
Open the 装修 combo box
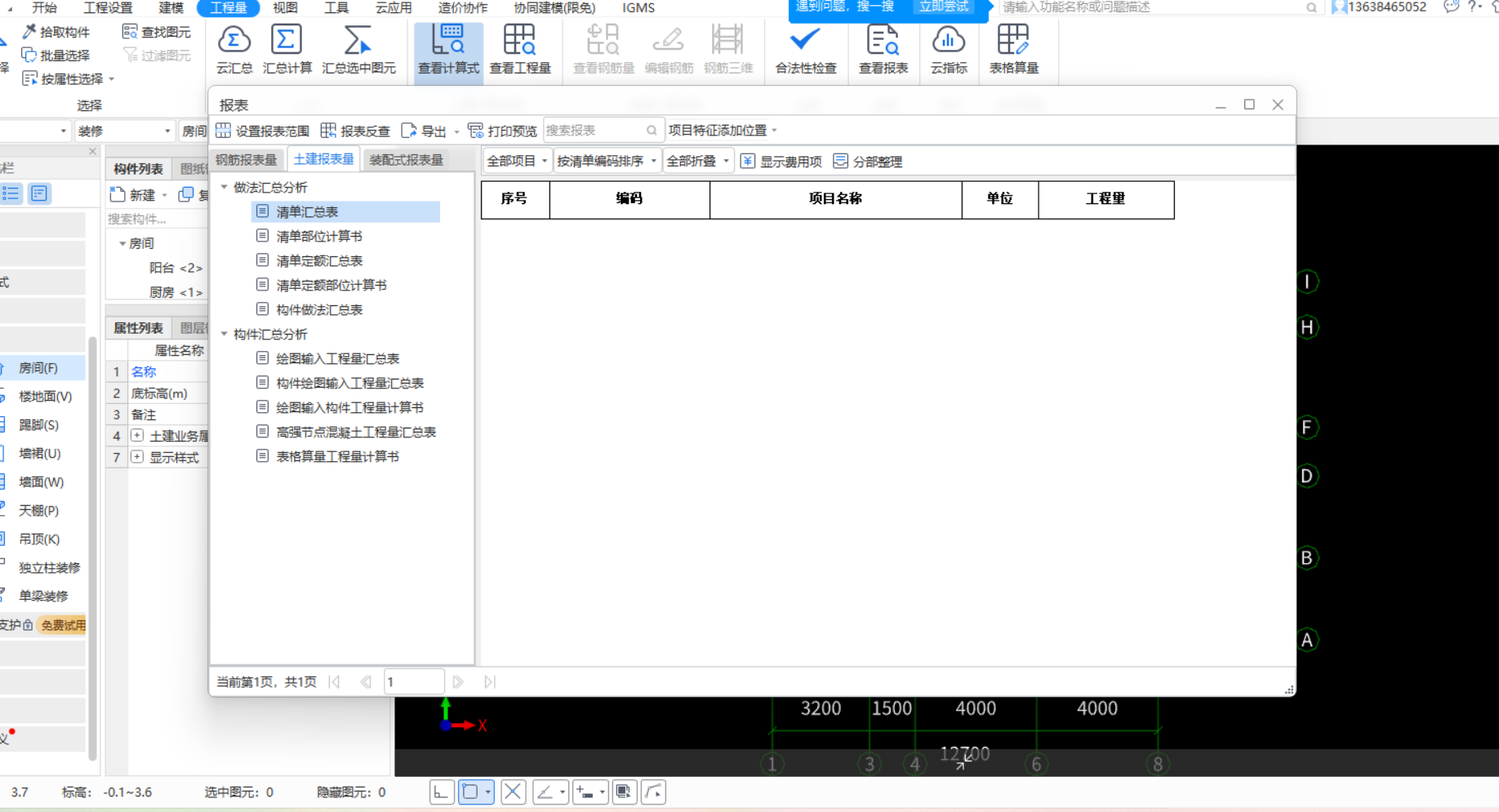[124, 131]
